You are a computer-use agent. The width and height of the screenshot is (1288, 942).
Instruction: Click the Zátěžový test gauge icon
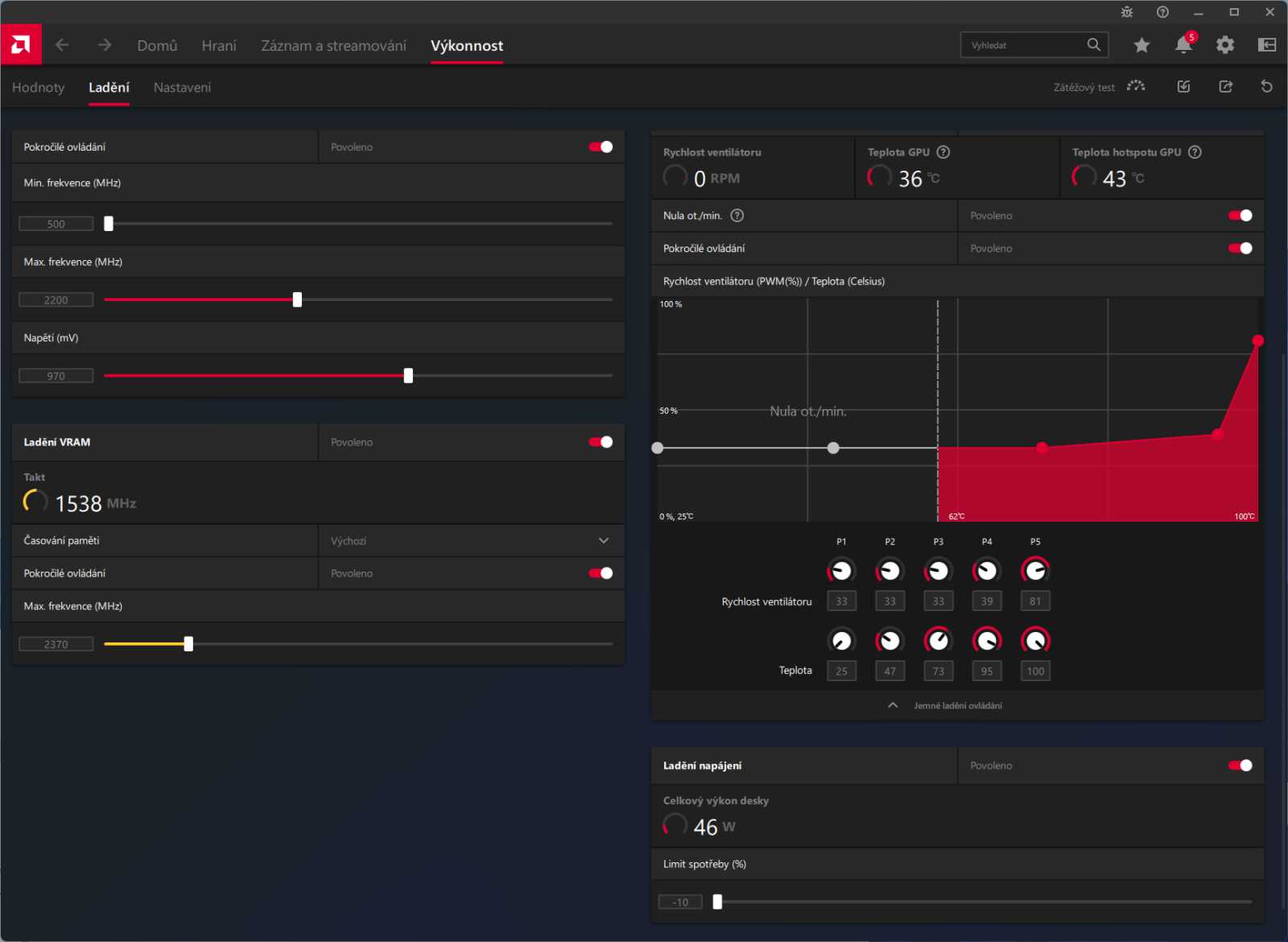[x=1136, y=86]
